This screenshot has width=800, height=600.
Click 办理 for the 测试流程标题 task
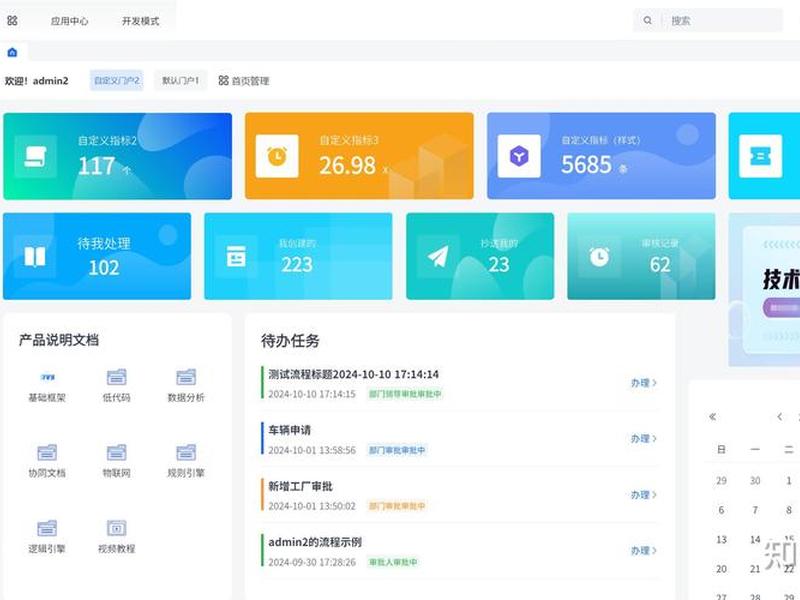tap(643, 383)
